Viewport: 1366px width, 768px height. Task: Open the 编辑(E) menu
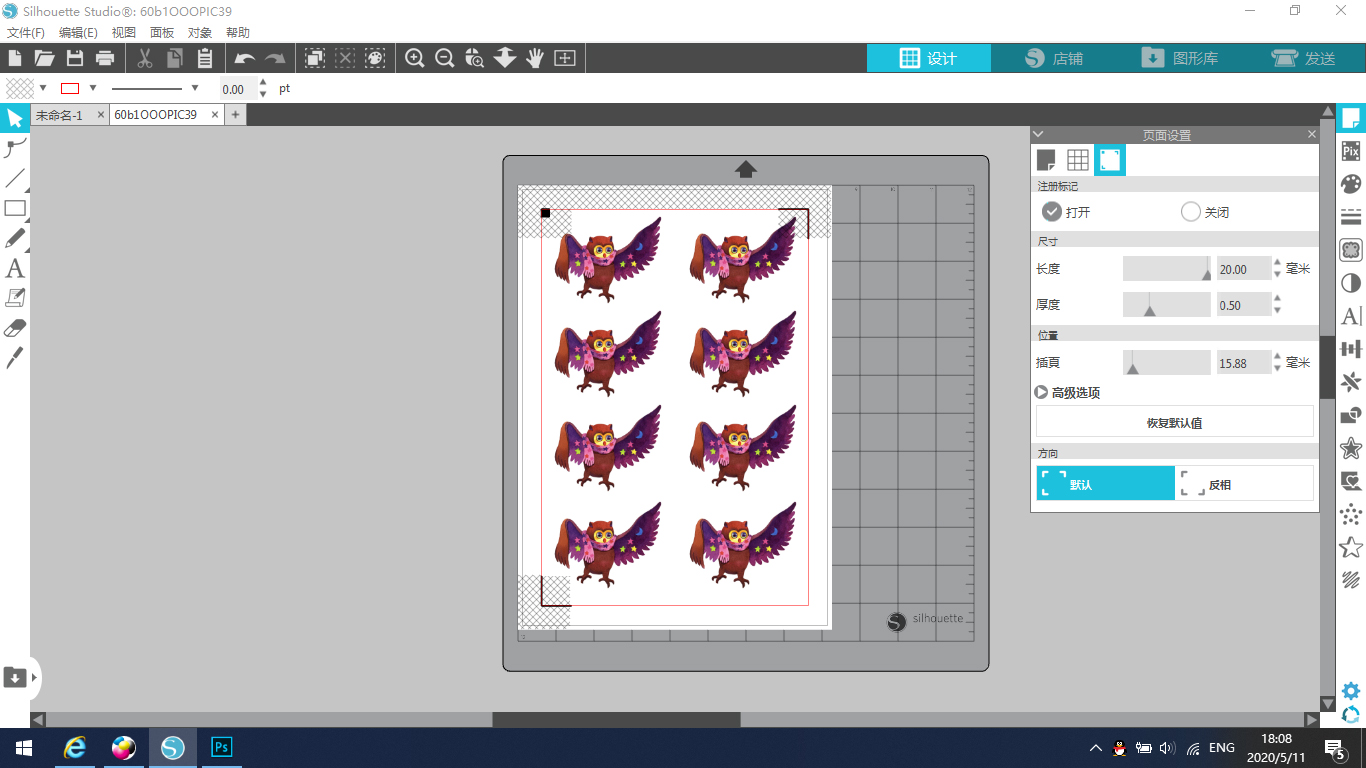click(78, 32)
